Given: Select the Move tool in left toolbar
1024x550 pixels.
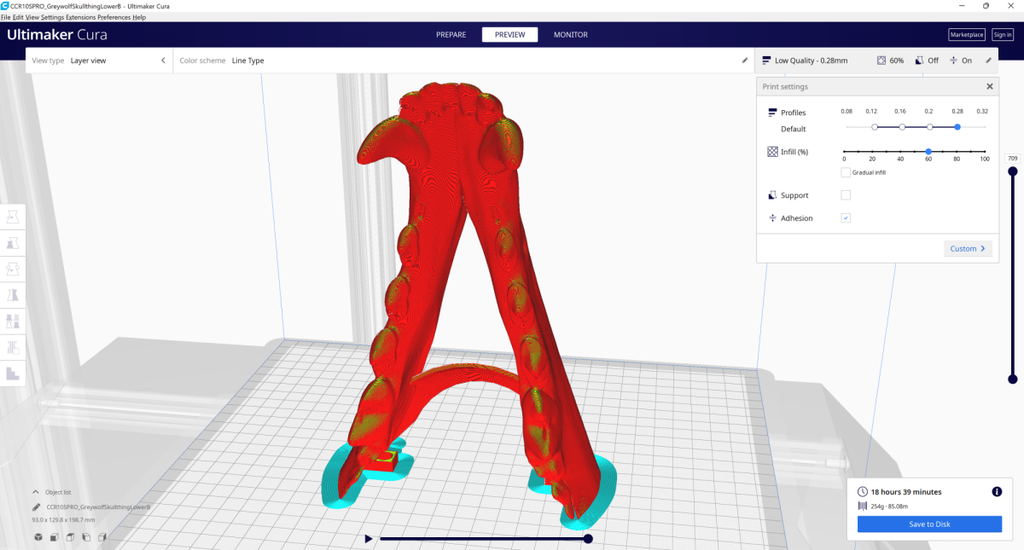Looking at the screenshot, I should [x=12, y=217].
